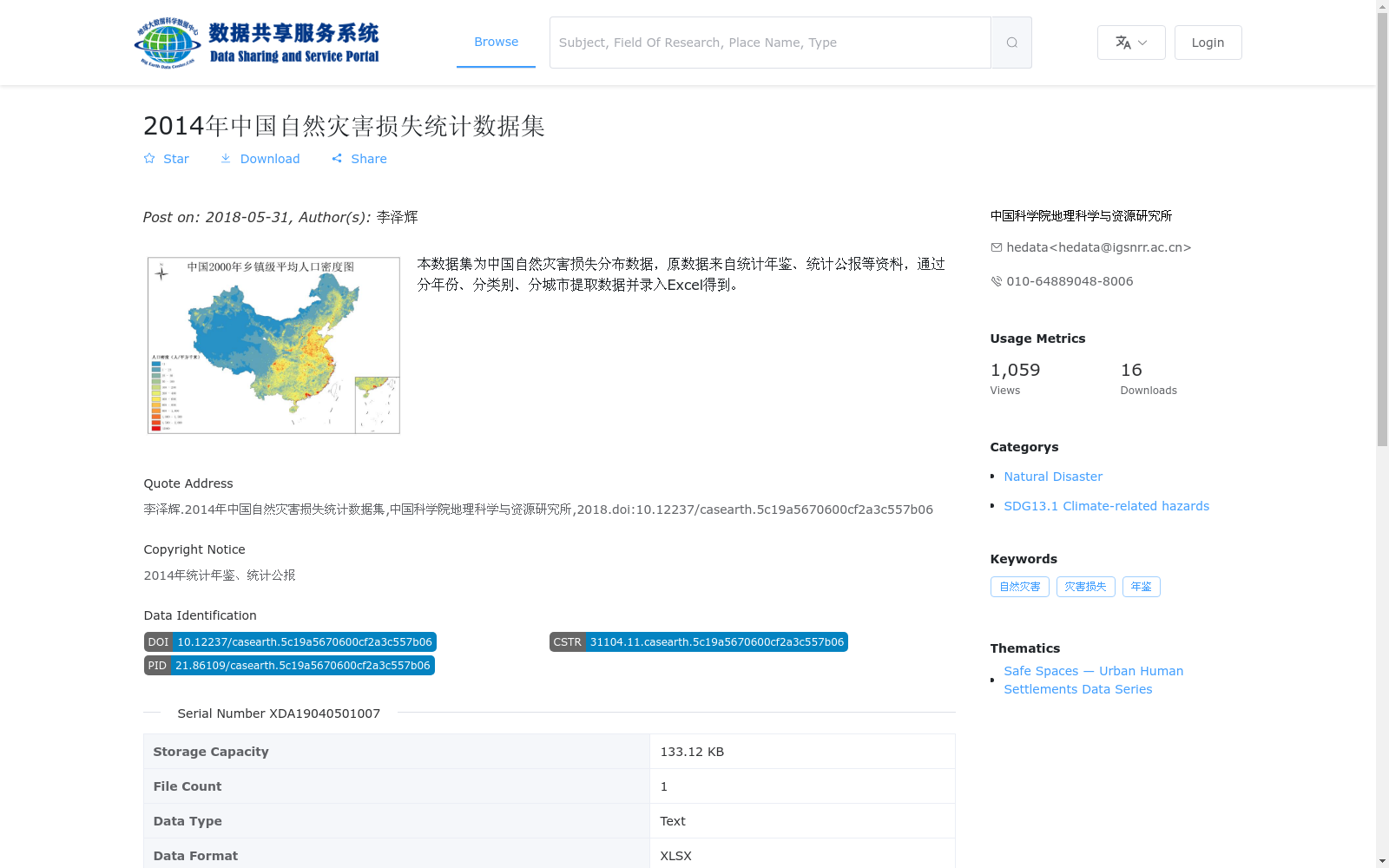Screen dimensions: 1389x868
Task: Click the Star link text
Action: (x=176, y=159)
